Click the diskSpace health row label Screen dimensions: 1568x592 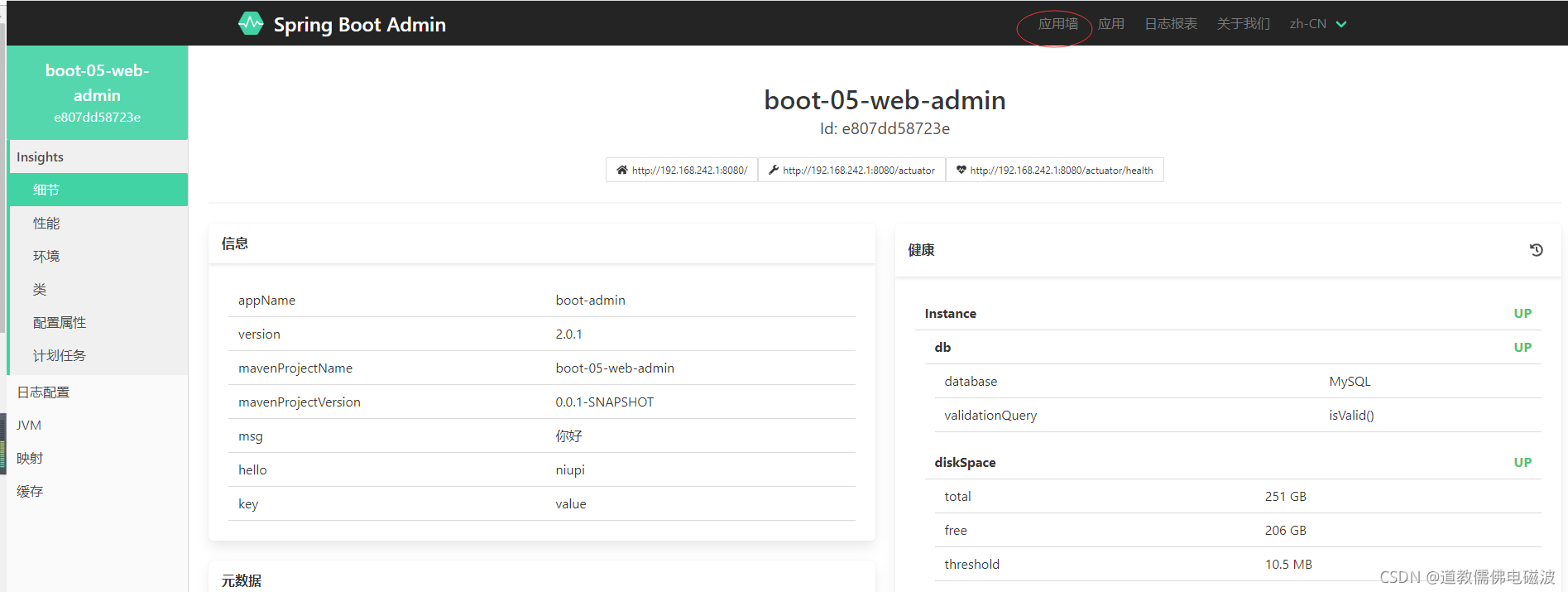point(965,462)
